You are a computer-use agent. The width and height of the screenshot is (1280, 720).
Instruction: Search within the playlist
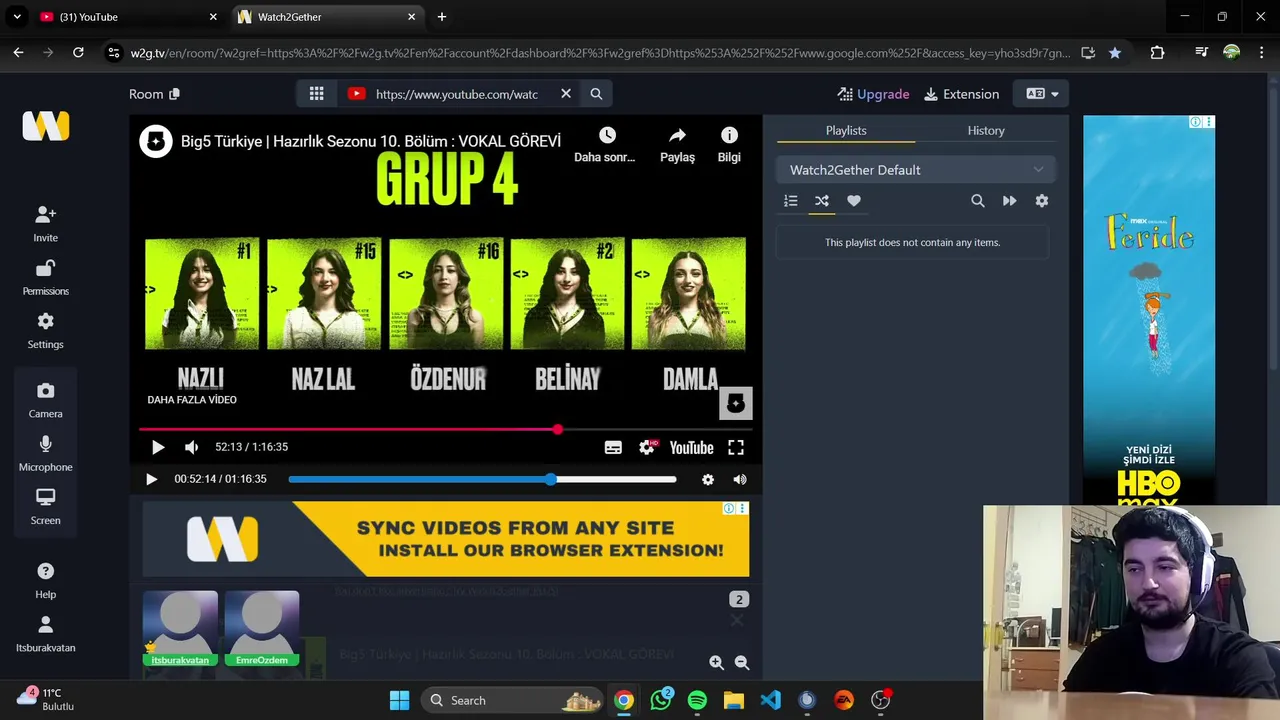(978, 201)
